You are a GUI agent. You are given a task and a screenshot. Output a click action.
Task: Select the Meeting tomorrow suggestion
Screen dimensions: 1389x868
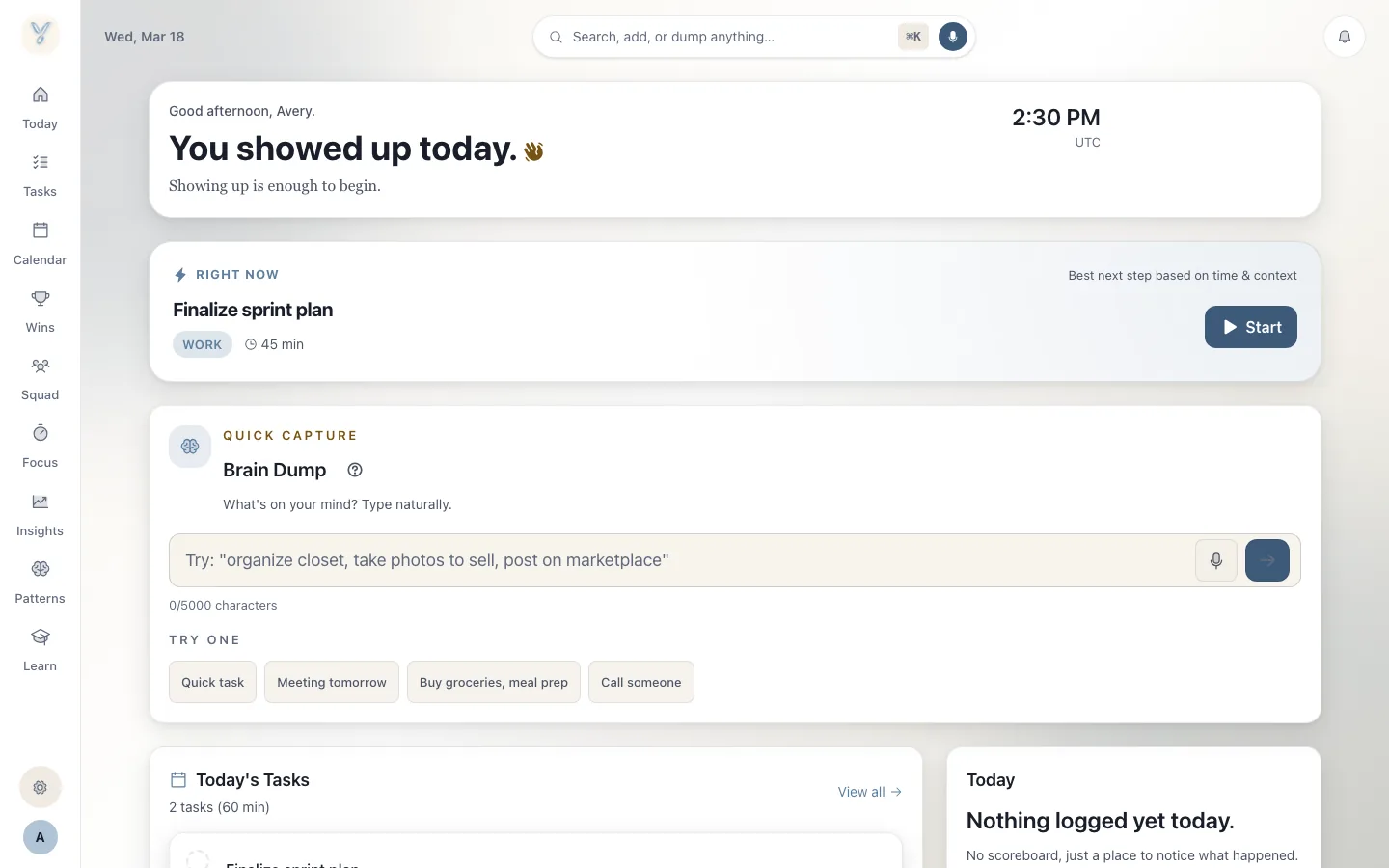pos(331,682)
